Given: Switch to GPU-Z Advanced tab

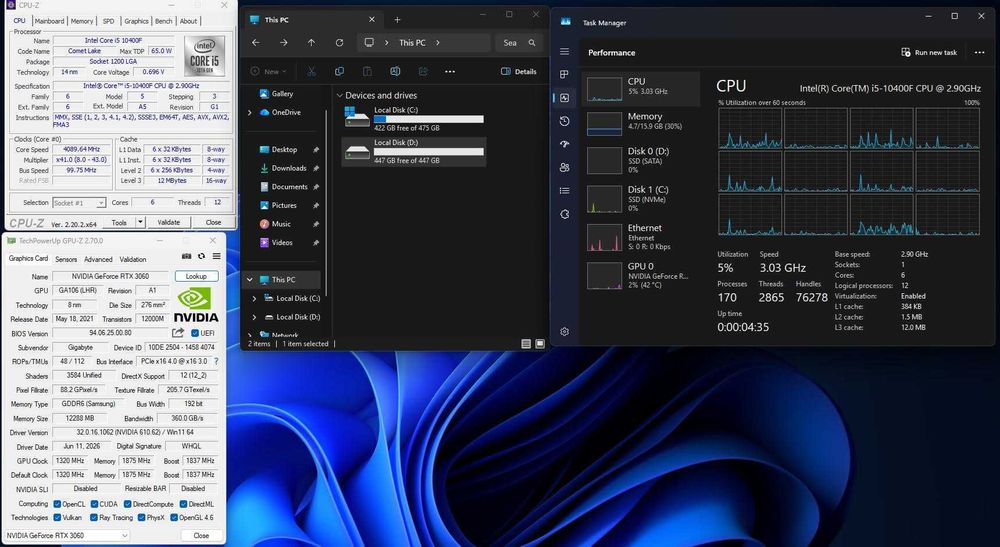Looking at the screenshot, I should click(x=98, y=259).
